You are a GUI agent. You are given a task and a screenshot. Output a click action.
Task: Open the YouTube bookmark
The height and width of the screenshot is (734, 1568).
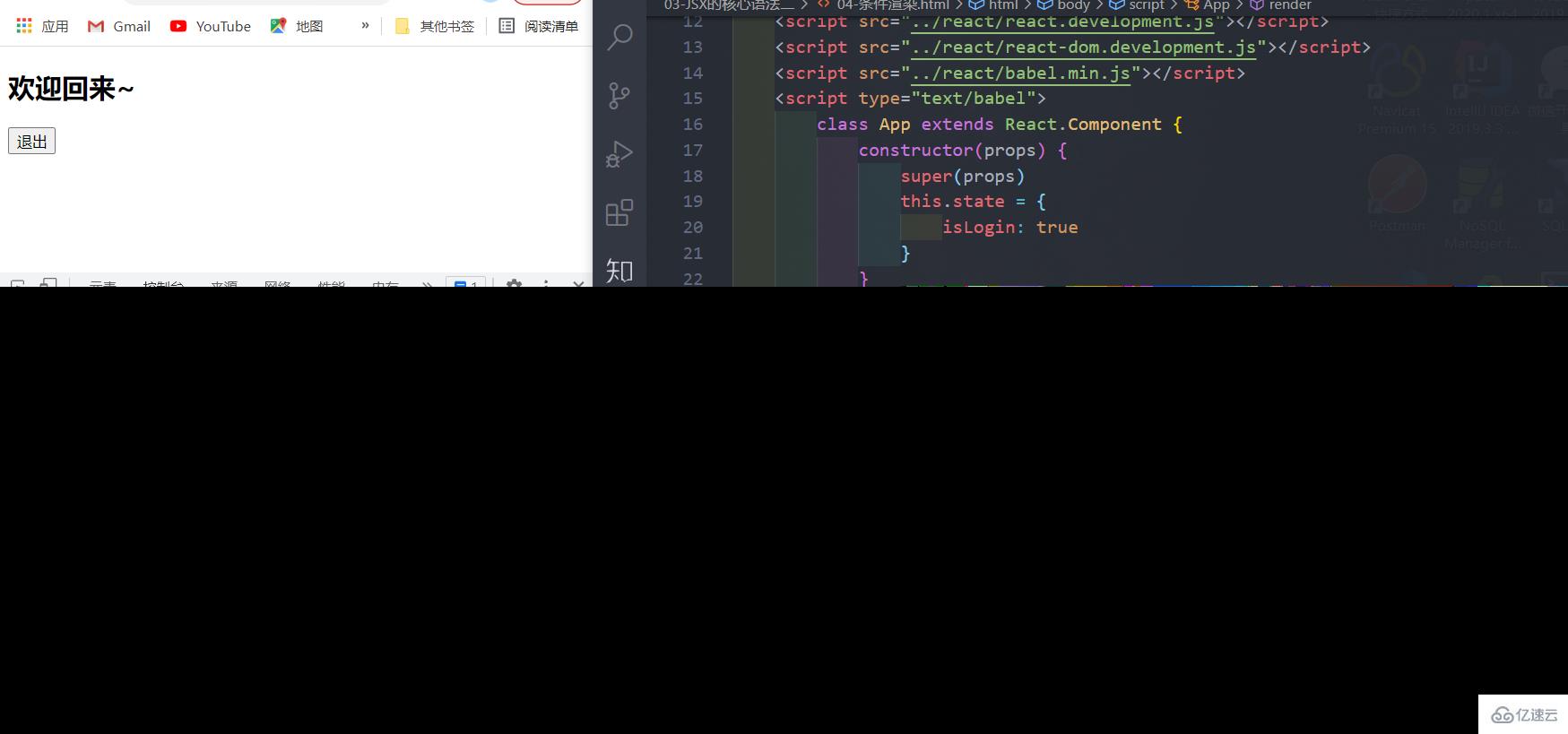click(211, 26)
